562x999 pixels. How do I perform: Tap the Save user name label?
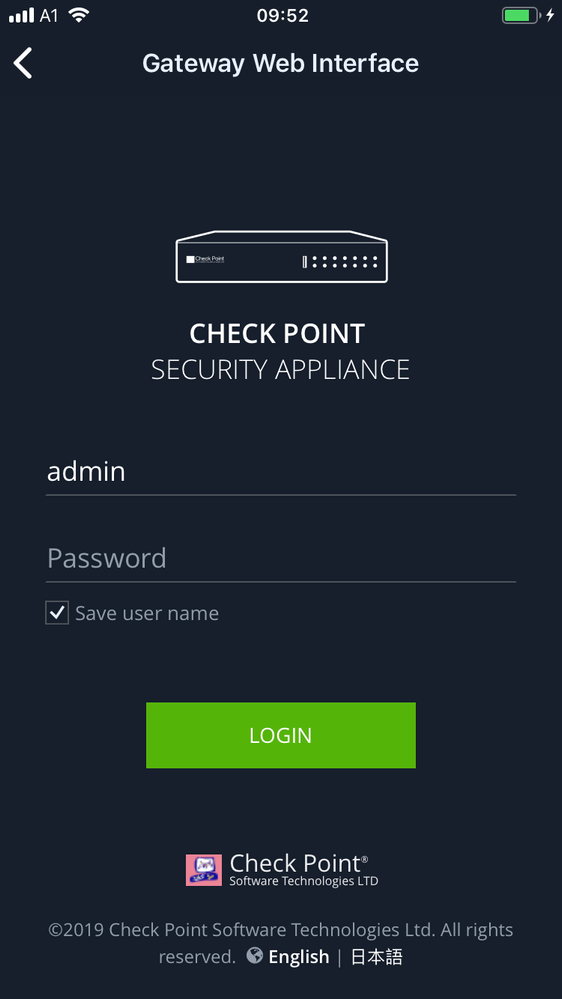click(147, 613)
